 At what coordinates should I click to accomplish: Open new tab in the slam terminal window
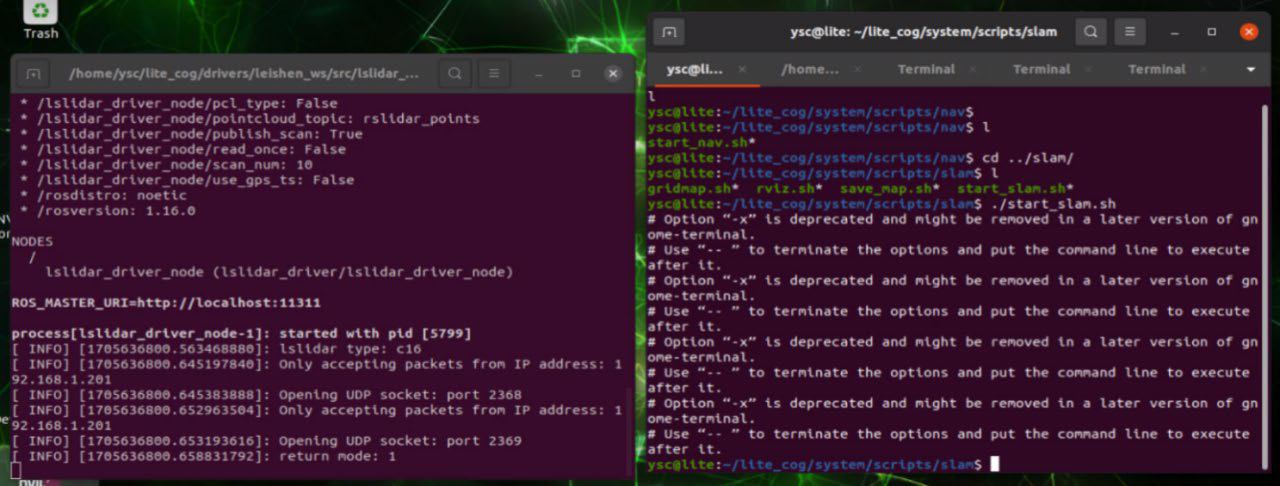tap(669, 32)
